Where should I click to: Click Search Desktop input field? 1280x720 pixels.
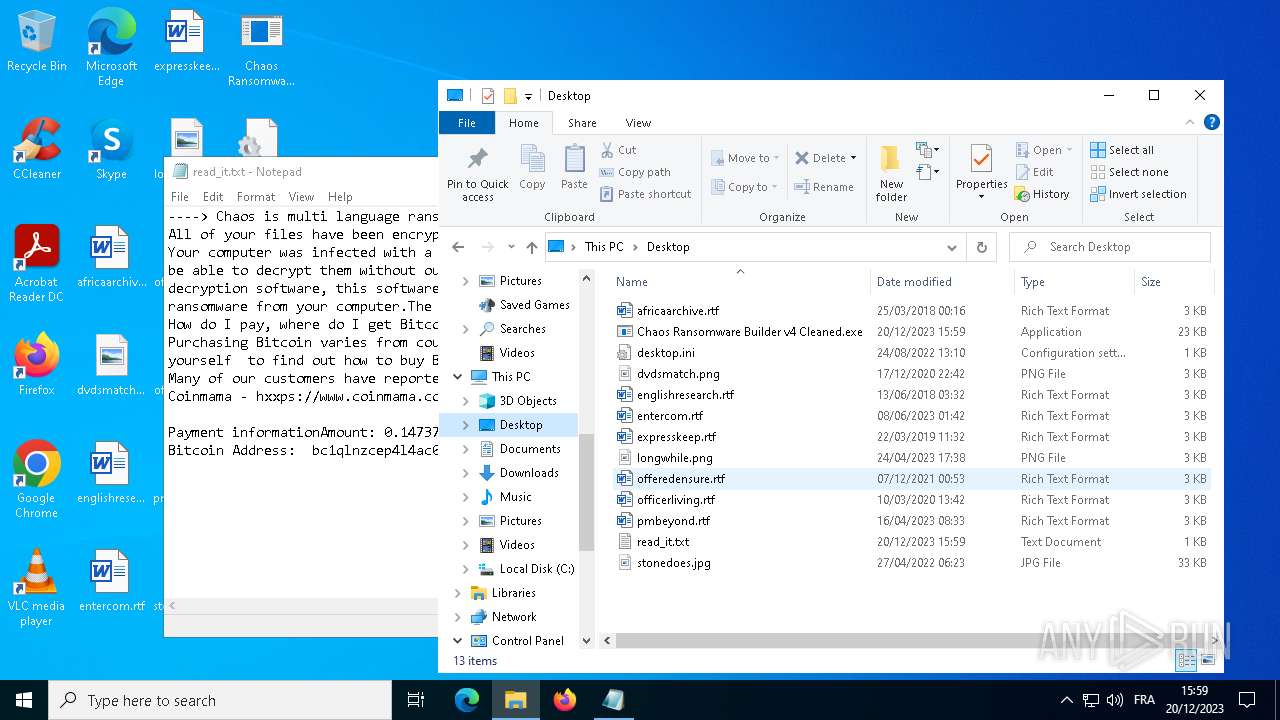pos(1110,247)
